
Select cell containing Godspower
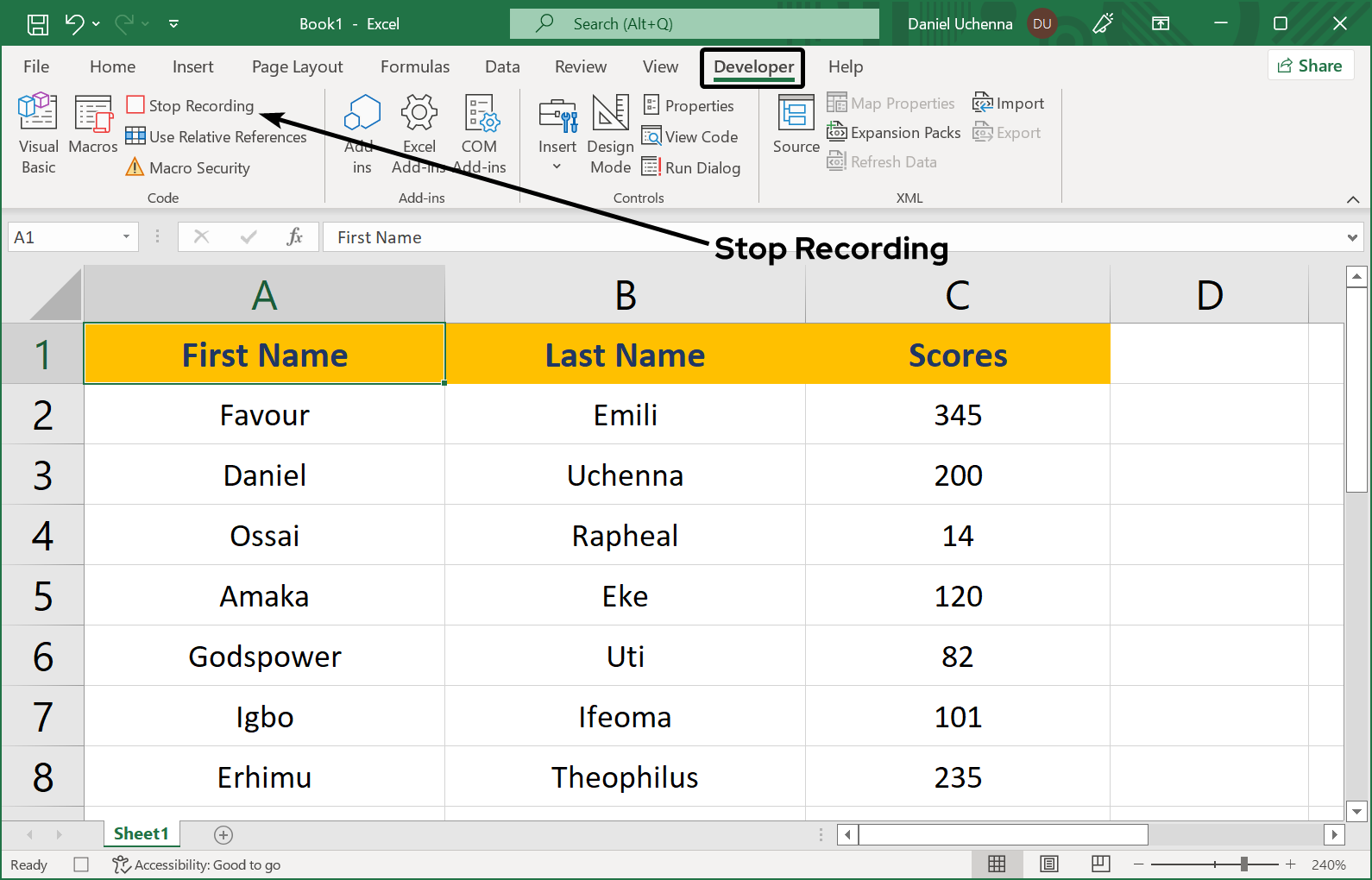pyautogui.click(x=264, y=657)
